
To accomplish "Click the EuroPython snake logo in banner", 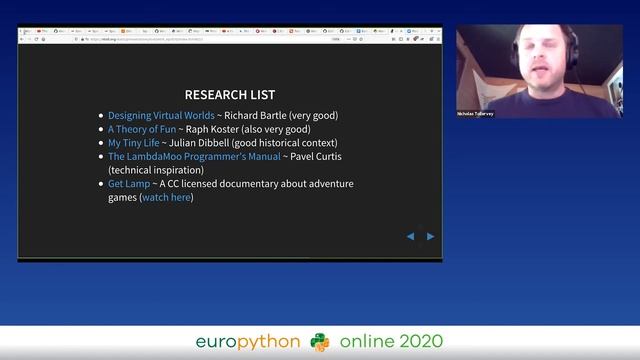I will pyautogui.click(x=320, y=342).
